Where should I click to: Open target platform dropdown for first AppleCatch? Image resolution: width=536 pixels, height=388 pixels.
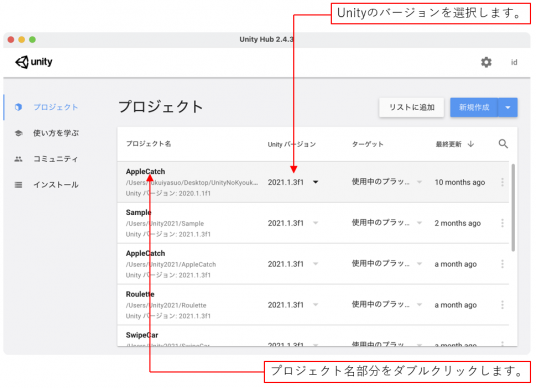(419, 182)
